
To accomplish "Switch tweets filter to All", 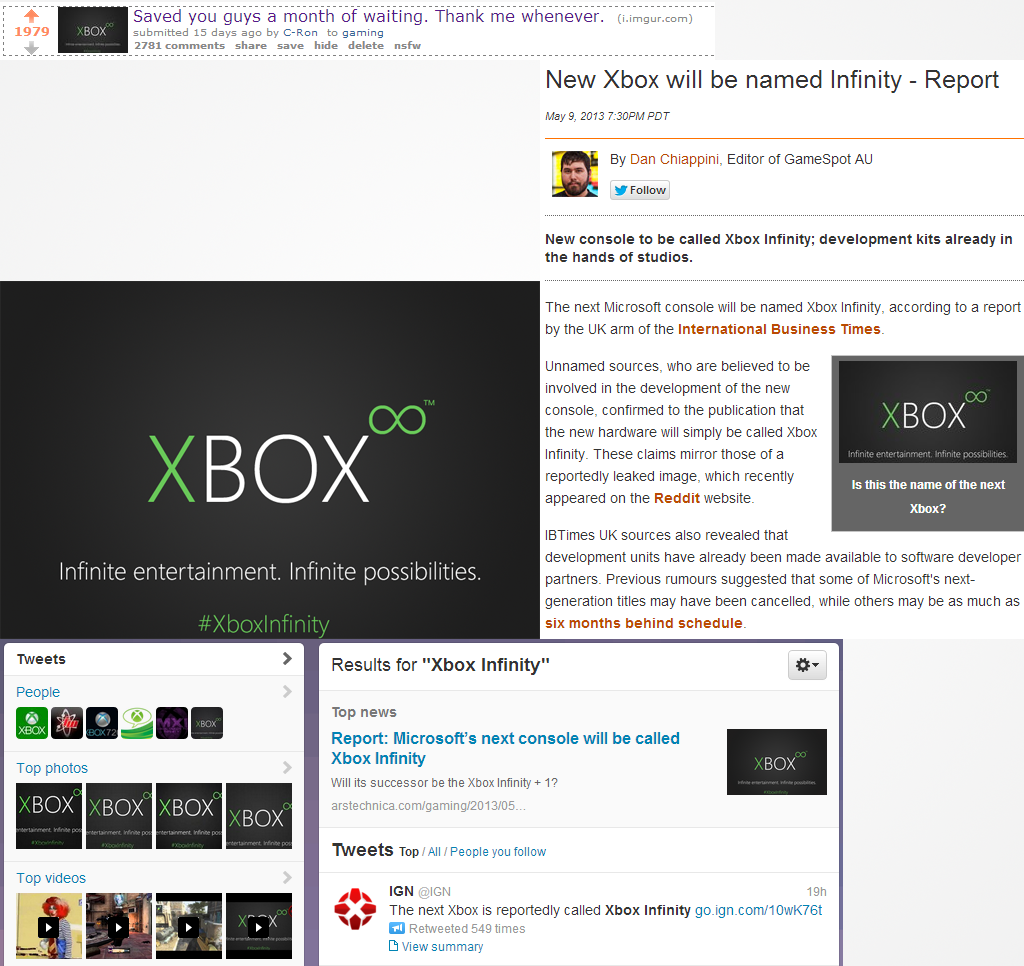I will coord(434,852).
